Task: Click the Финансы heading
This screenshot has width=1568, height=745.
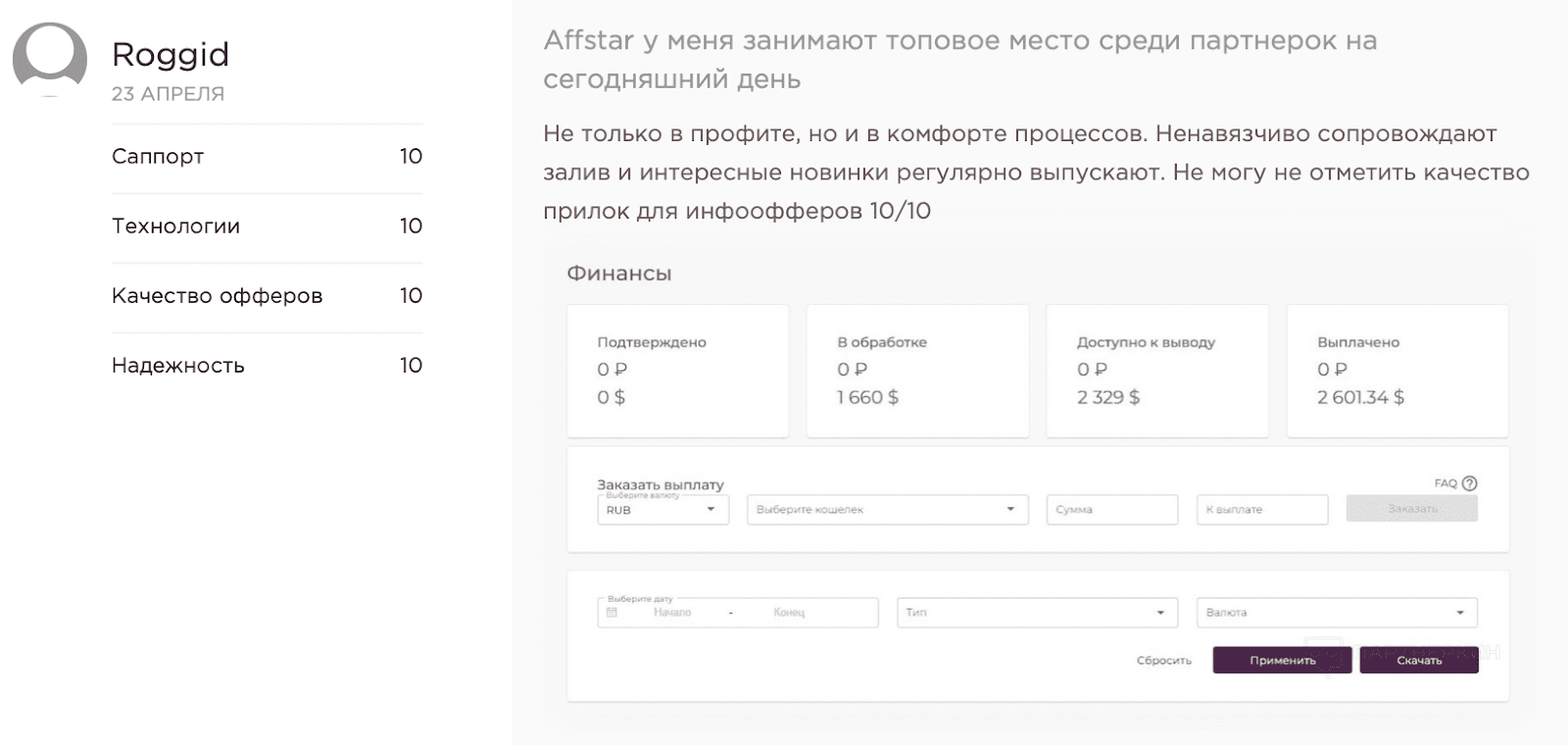Action: [x=619, y=273]
